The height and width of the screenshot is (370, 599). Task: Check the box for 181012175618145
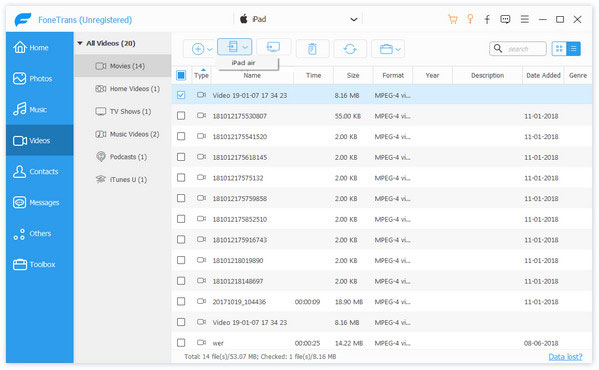coord(181,157)
